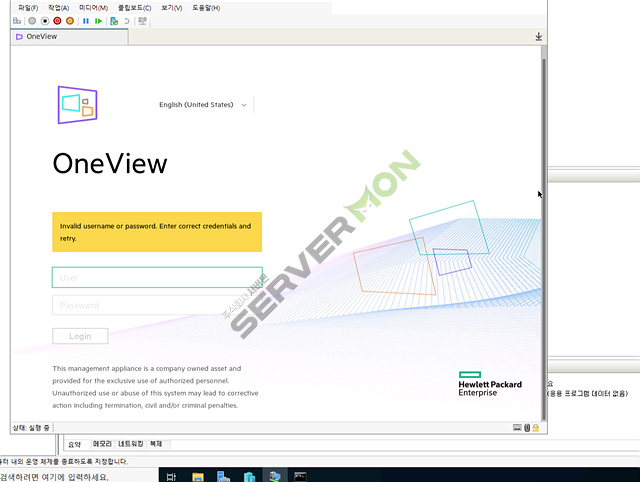Click the vertical scrollbar of the OneView page
The height and width of the screenshot is (482, 640).
[544, 239]
